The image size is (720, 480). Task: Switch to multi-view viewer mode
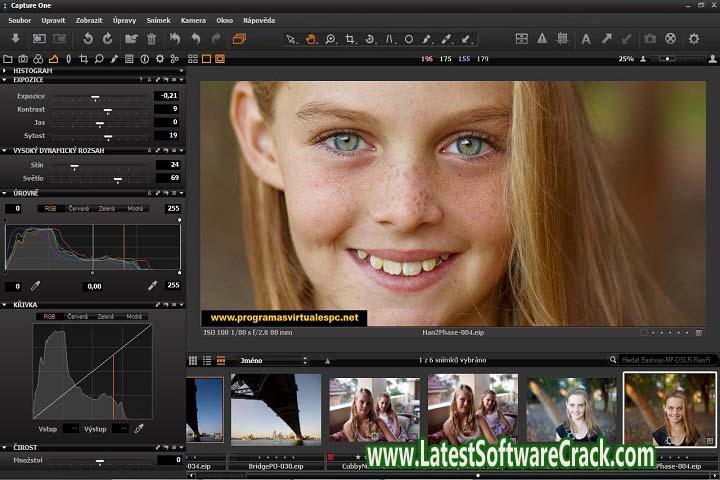[192, 59]
